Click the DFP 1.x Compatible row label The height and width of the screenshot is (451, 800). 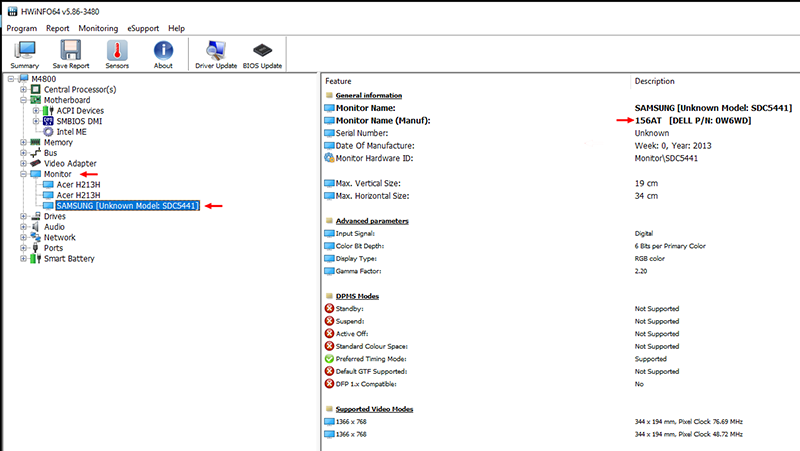[x=366, y=384]
